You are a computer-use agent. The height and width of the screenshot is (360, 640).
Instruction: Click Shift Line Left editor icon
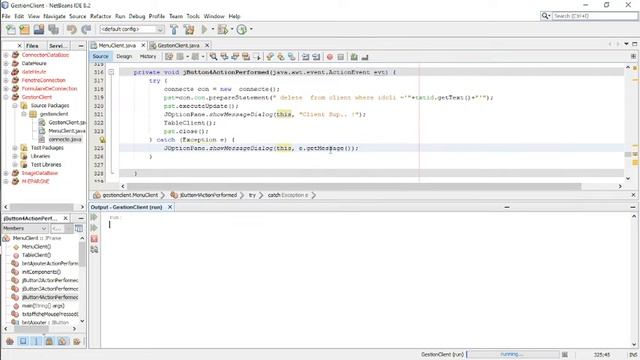click(x=305, y=57)
